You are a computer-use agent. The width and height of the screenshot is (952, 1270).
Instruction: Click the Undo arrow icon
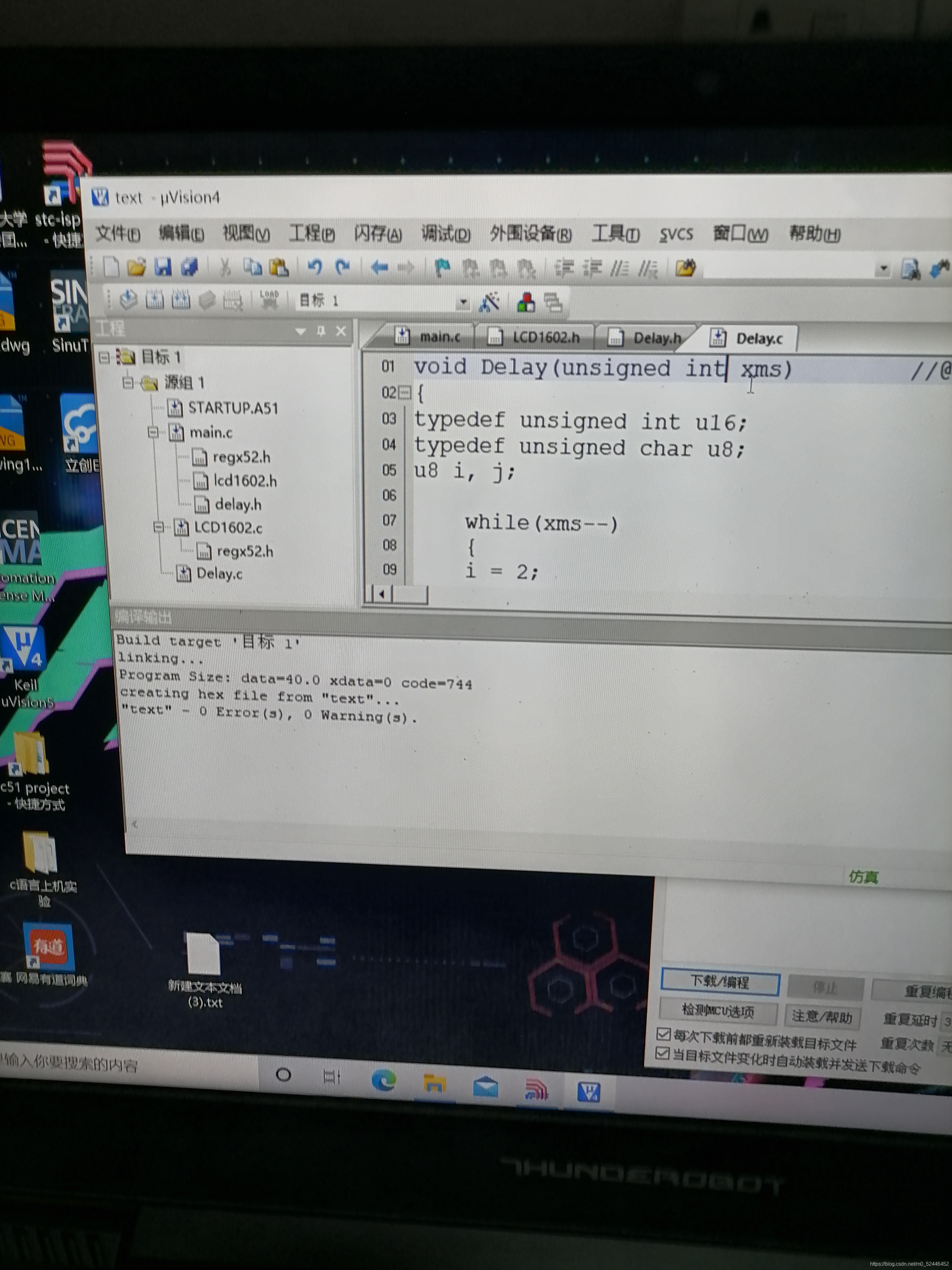coord(314,267)
